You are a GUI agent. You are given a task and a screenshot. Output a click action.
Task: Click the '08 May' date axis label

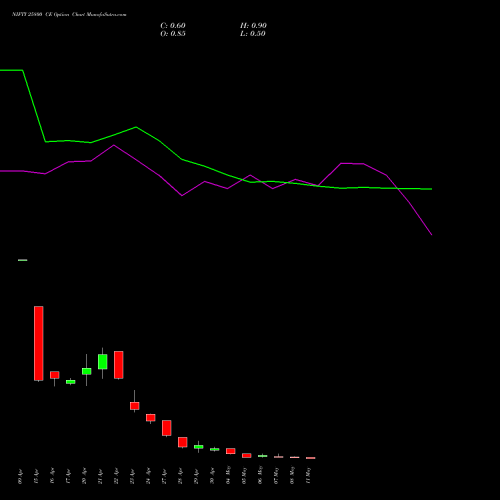292,476
